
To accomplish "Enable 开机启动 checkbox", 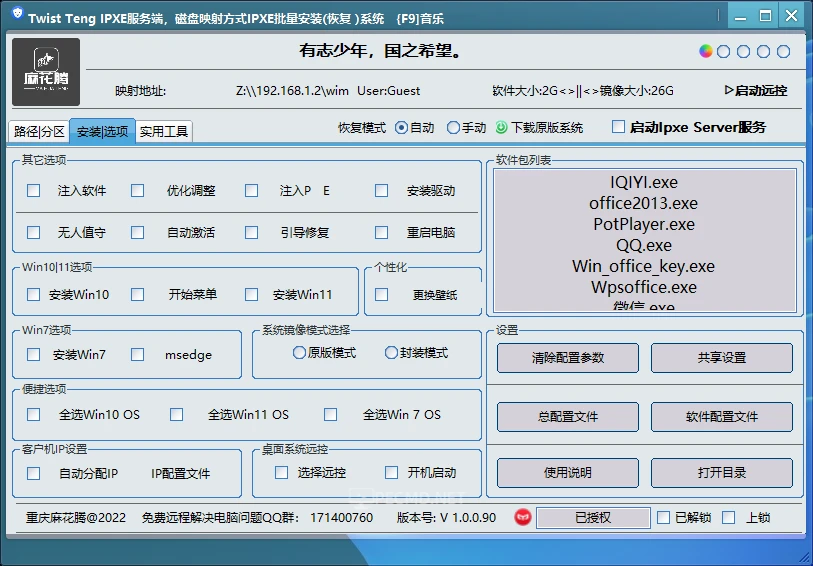I will [391, 473].
